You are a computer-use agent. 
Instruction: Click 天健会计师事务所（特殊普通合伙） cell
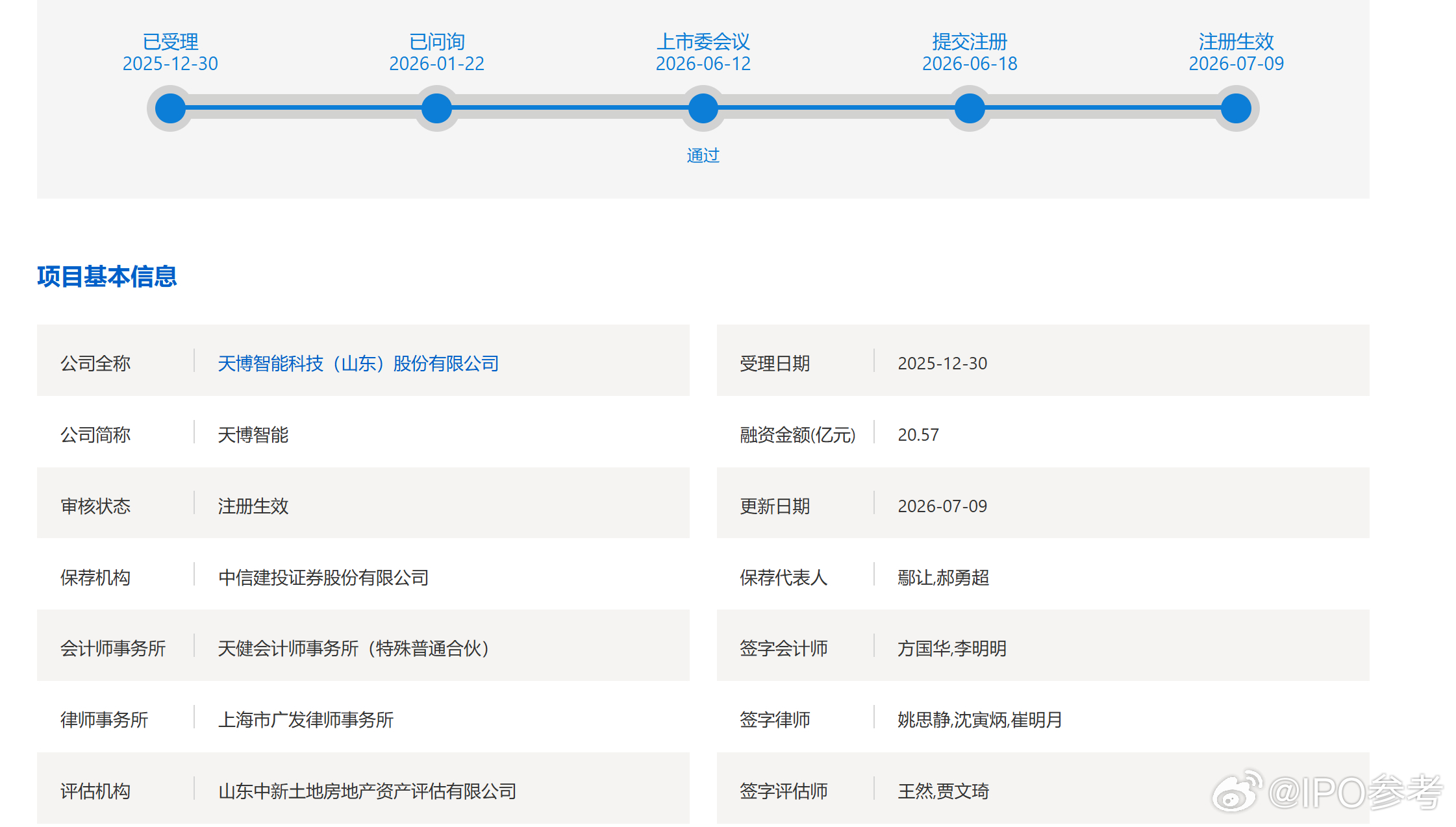(x=354, y=648)
